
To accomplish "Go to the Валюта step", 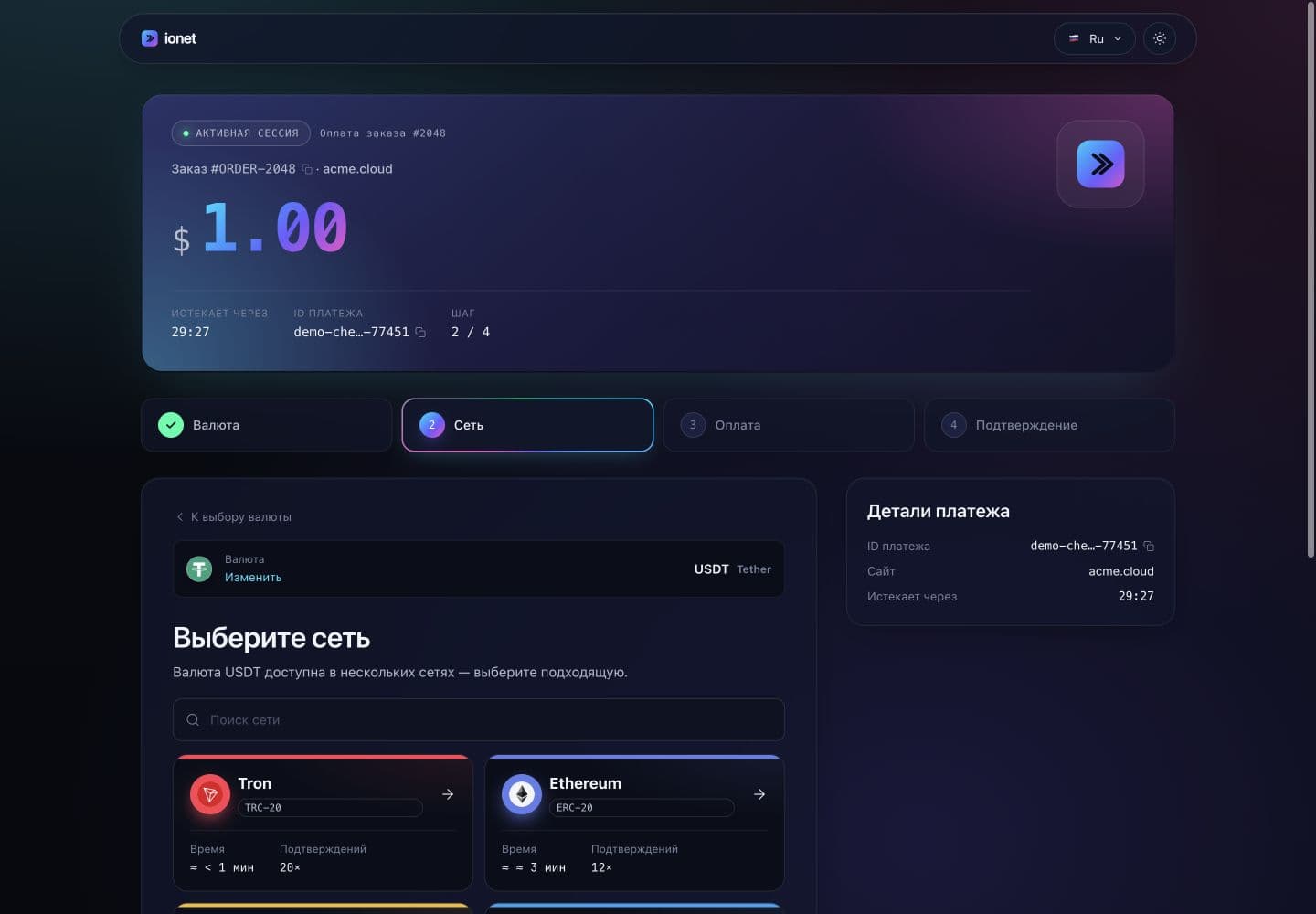I will coord(267,425).
